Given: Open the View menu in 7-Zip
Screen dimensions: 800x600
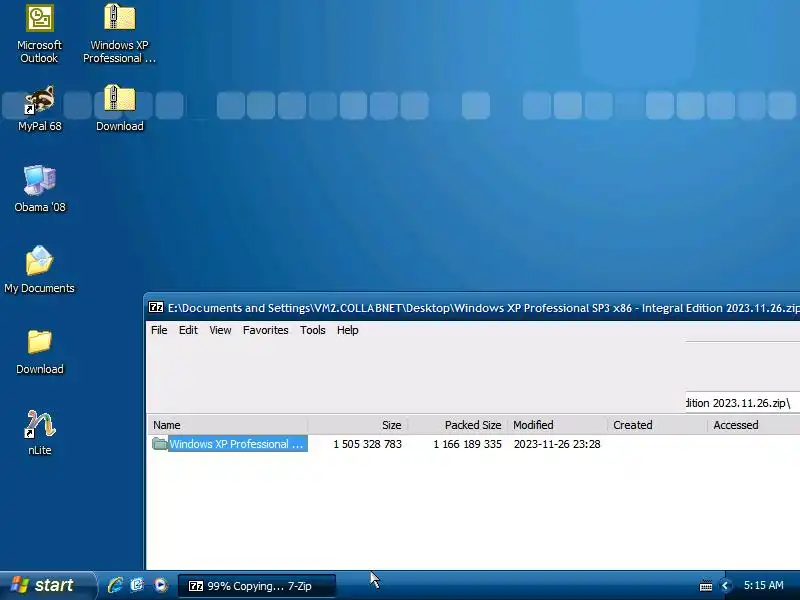Looking at the screenshot, I should pyautogui.click(x=220, y=330).
